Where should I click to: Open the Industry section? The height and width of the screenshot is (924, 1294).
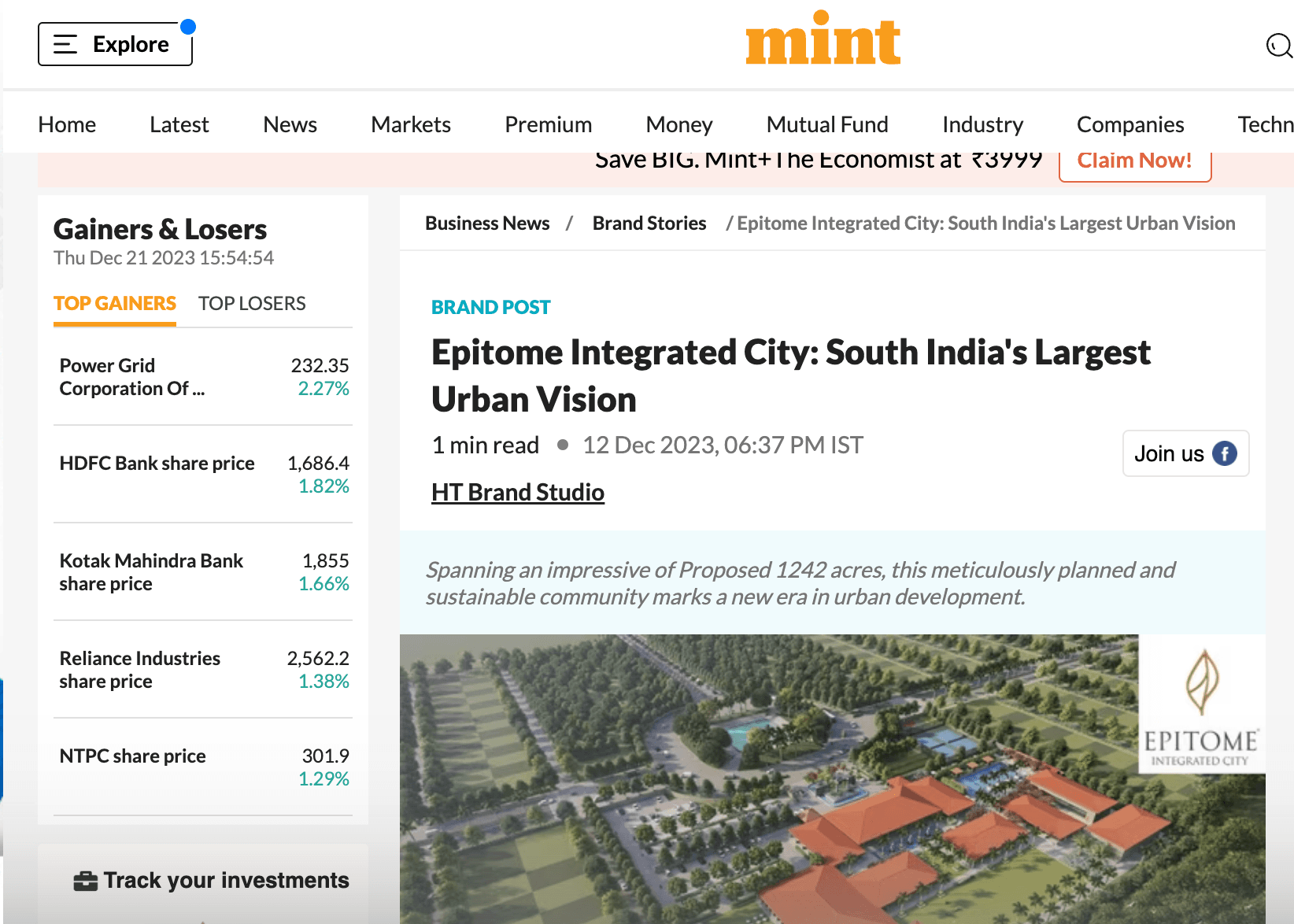[x=983, y=124]
